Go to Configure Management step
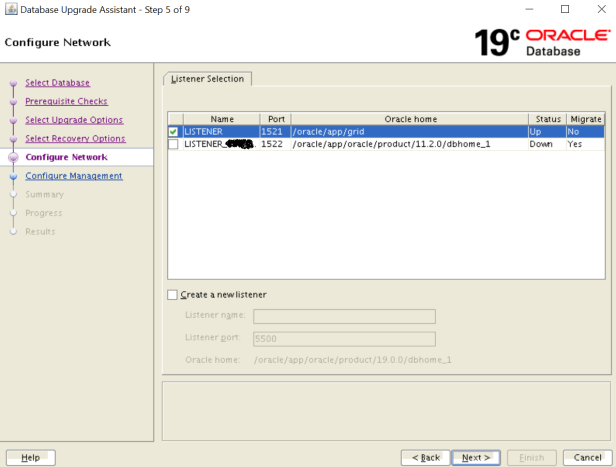 pos(73,176)
